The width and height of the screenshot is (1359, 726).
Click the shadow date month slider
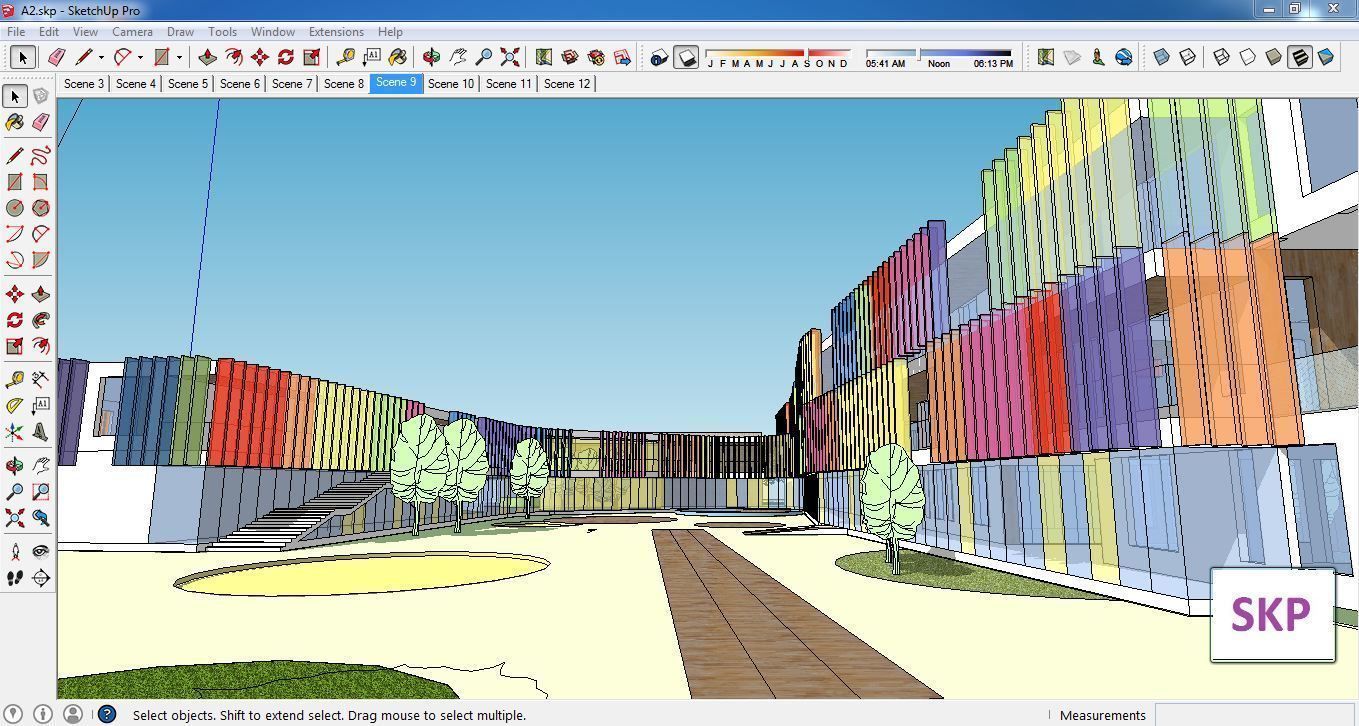point(778,53)
